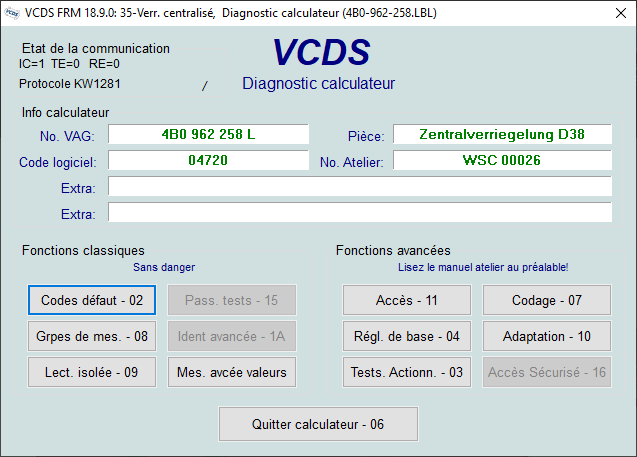Click the first empty Extra field
Viewport: 637px width, 457px height.
click(x=360, y=186)
